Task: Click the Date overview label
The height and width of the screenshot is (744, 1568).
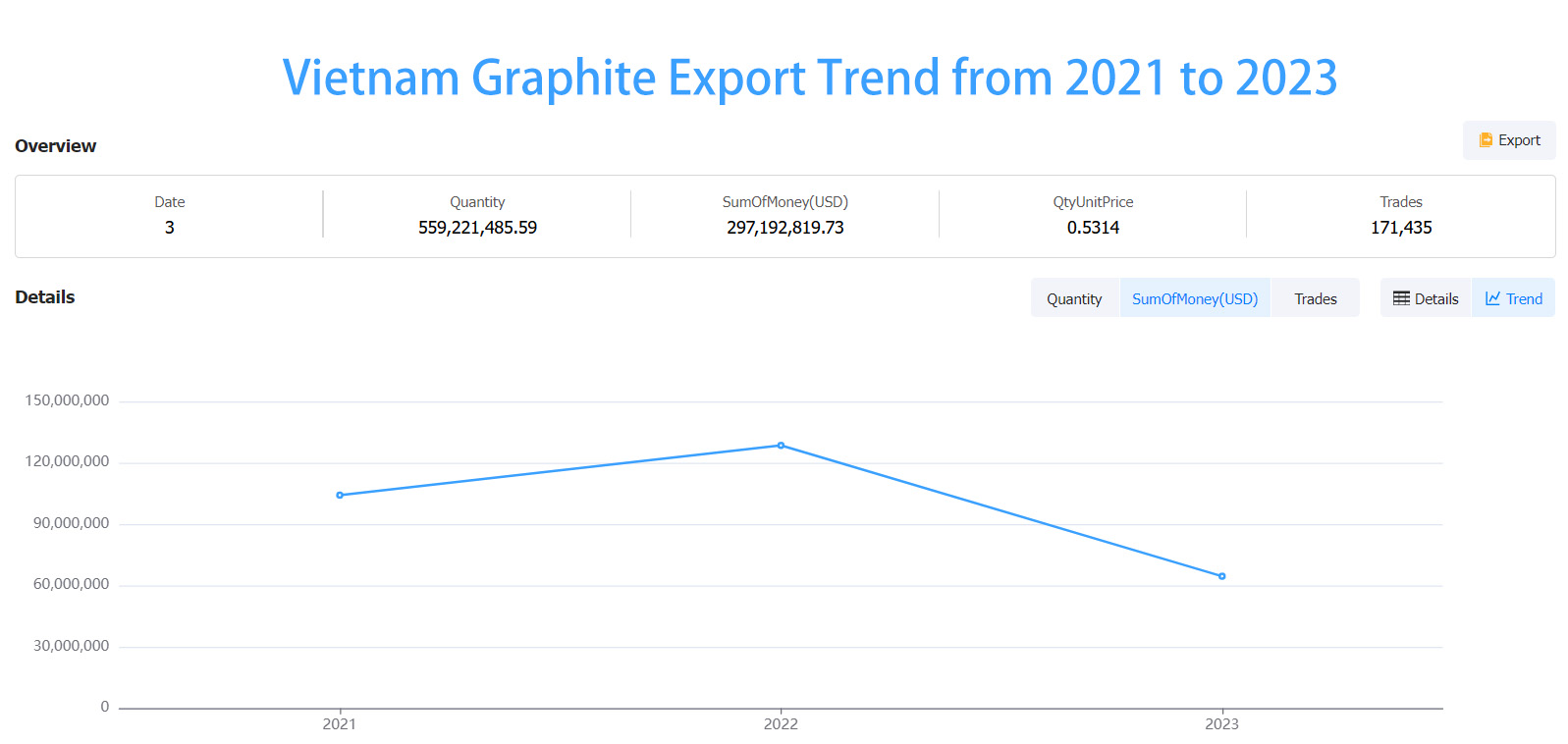Action: pyautogui.click(x=170, y=202)
